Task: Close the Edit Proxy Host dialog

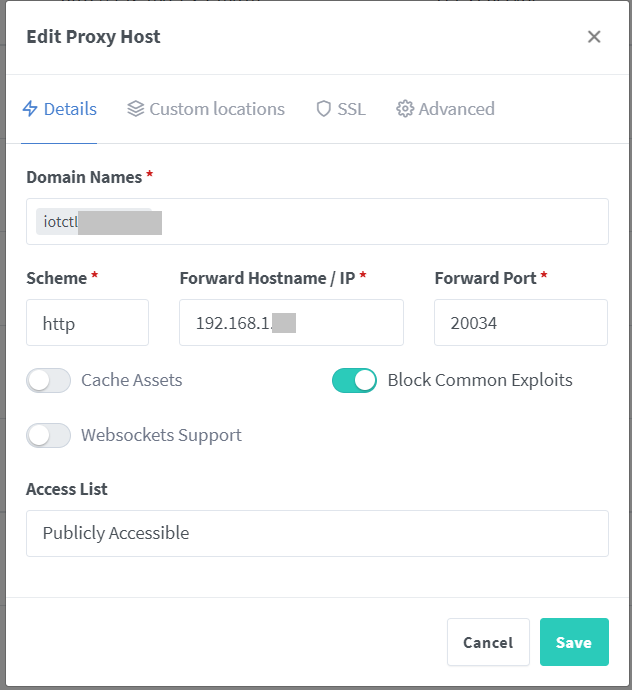Action: (x=594, y=37)
